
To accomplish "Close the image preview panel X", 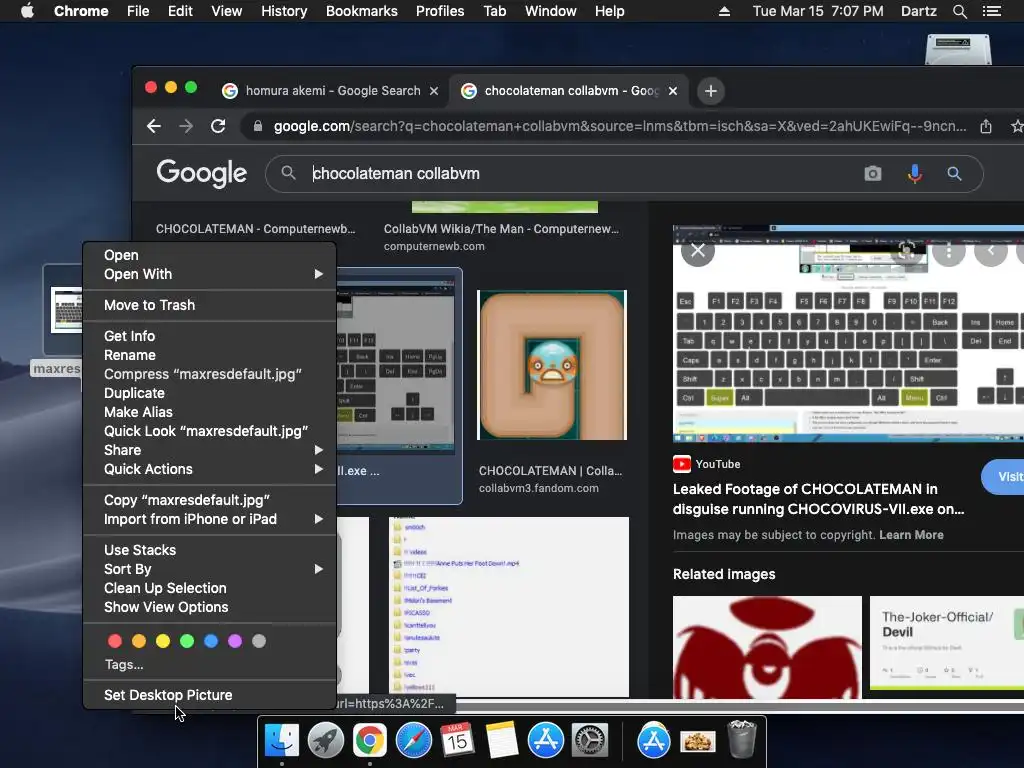I will [698, 250].
